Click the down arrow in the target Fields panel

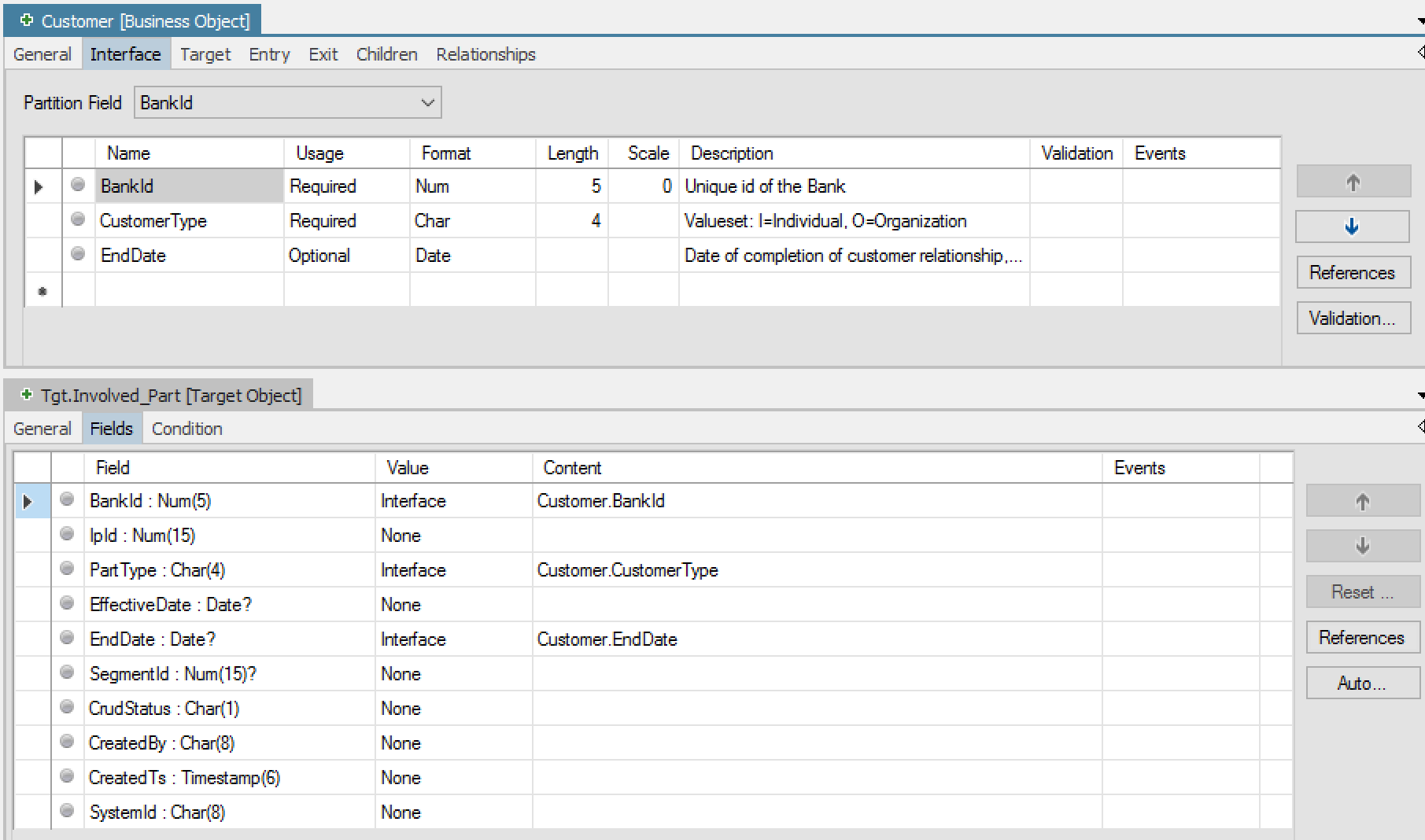click(x=1362, y=546)
